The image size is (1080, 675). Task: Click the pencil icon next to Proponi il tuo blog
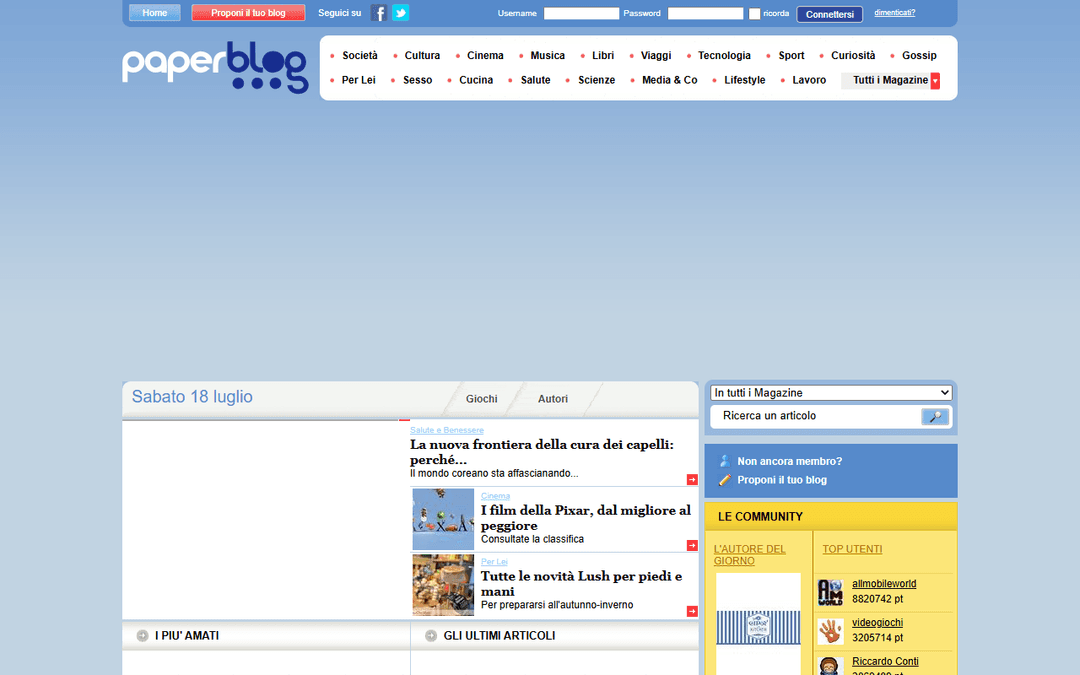725,480
